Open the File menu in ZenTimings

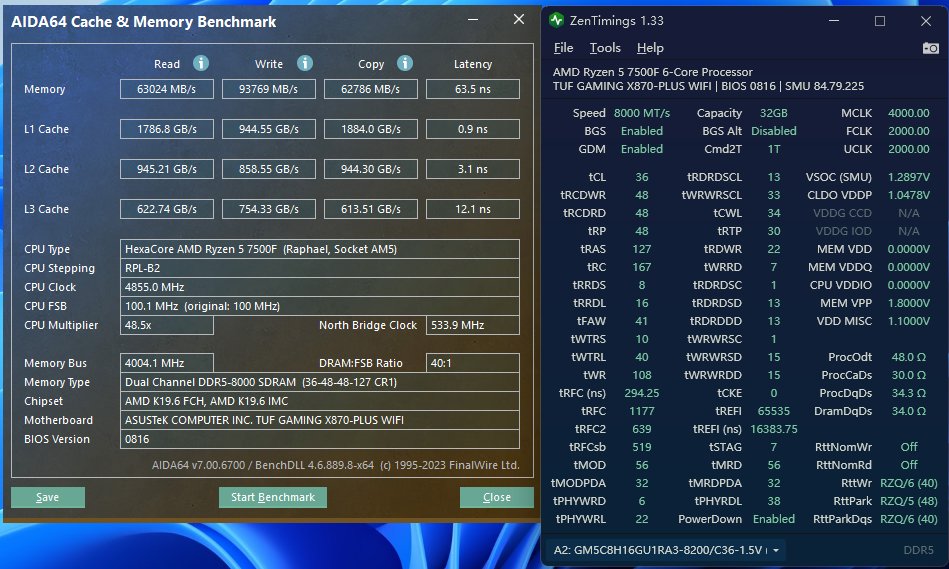563,48
